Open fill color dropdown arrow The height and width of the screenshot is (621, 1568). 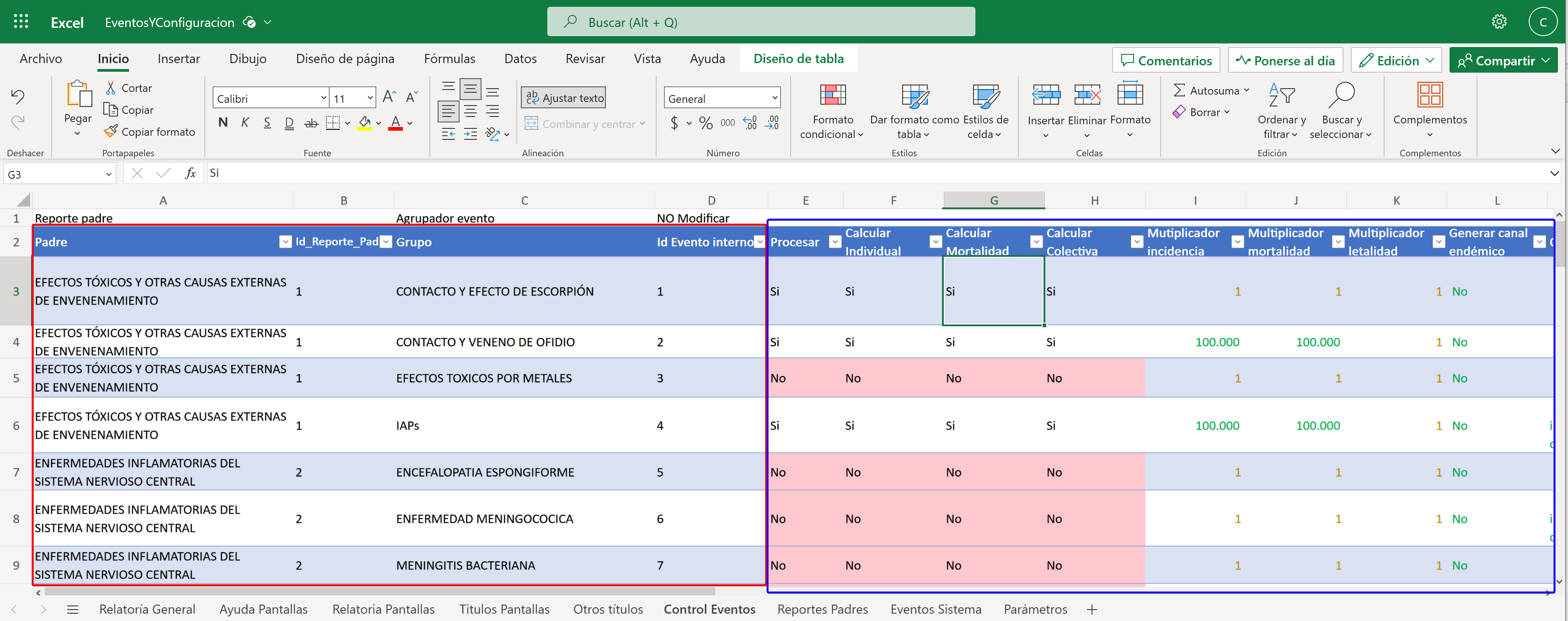pyautogui.click(x=379, y=123)
